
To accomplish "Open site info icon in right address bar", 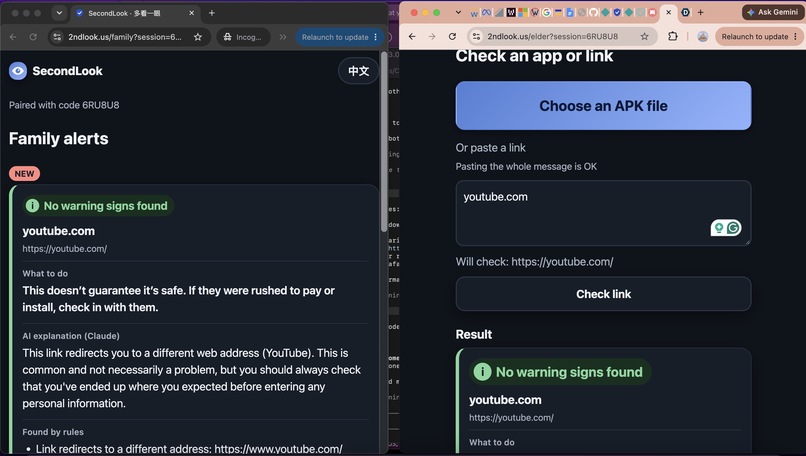I will point(477,37).
